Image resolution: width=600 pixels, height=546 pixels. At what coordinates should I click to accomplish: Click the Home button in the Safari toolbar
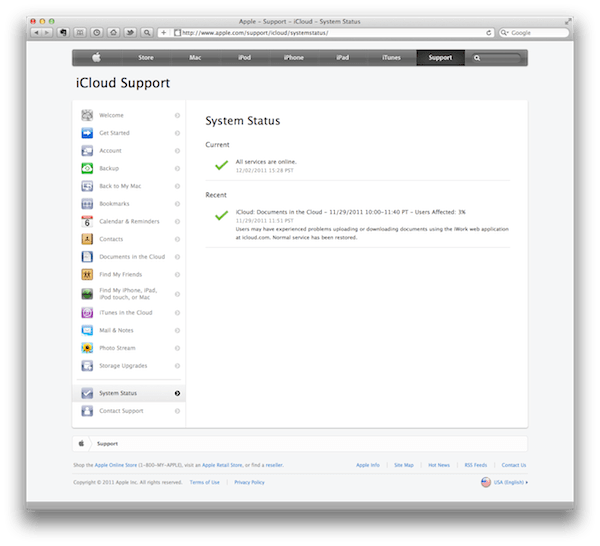[x=114, y=33]
